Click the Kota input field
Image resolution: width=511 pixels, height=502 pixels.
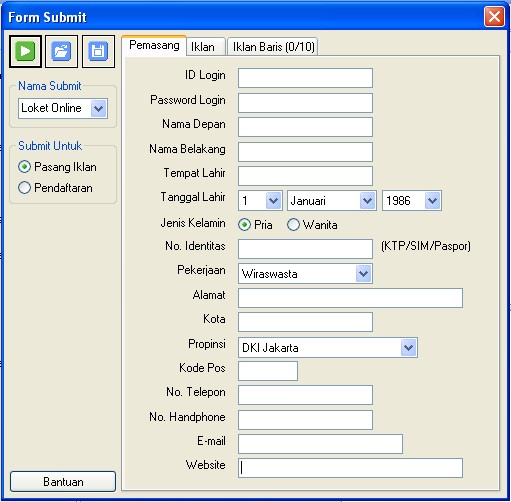[305, 322]
